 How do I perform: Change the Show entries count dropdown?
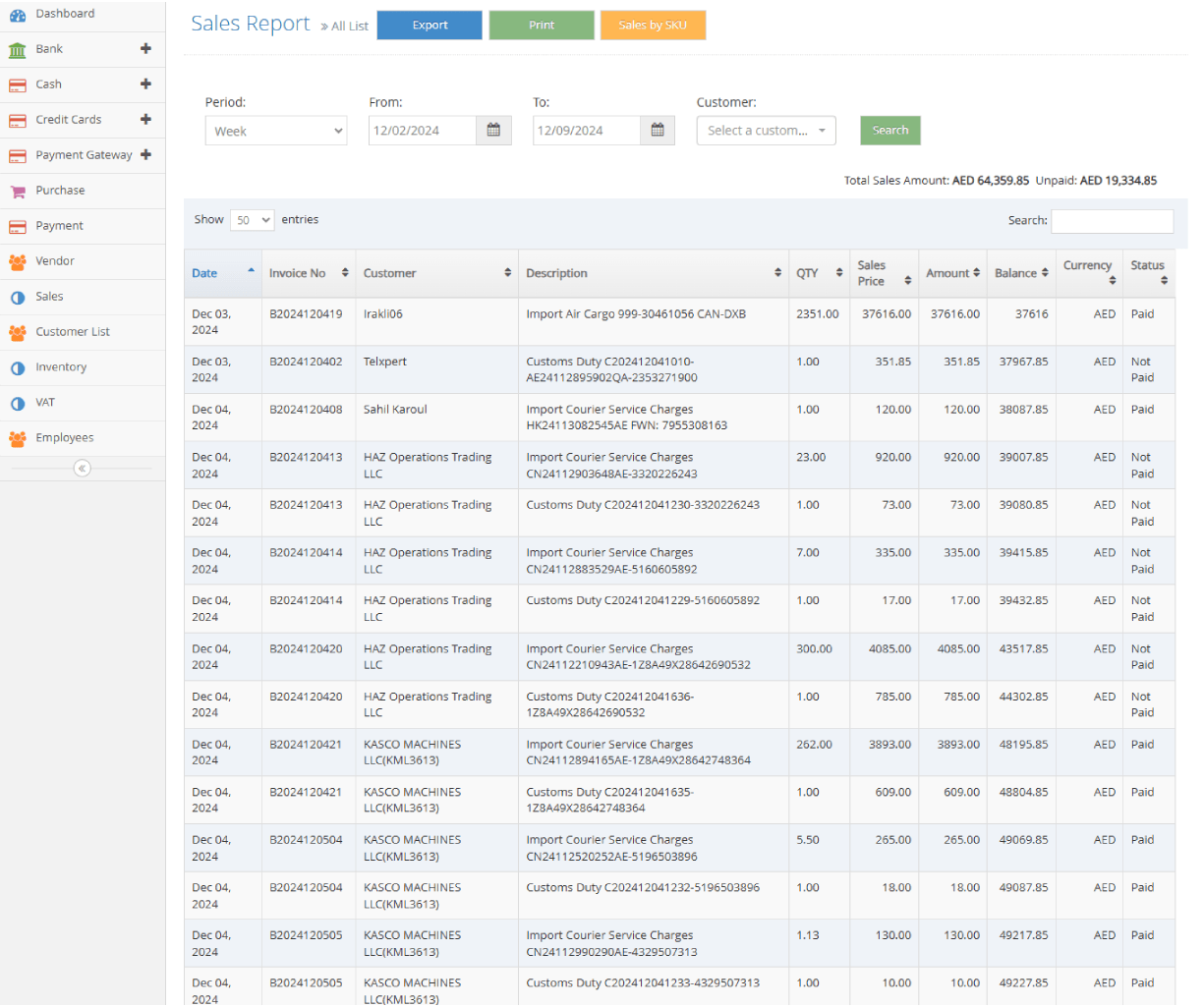(x=252, y=221)
